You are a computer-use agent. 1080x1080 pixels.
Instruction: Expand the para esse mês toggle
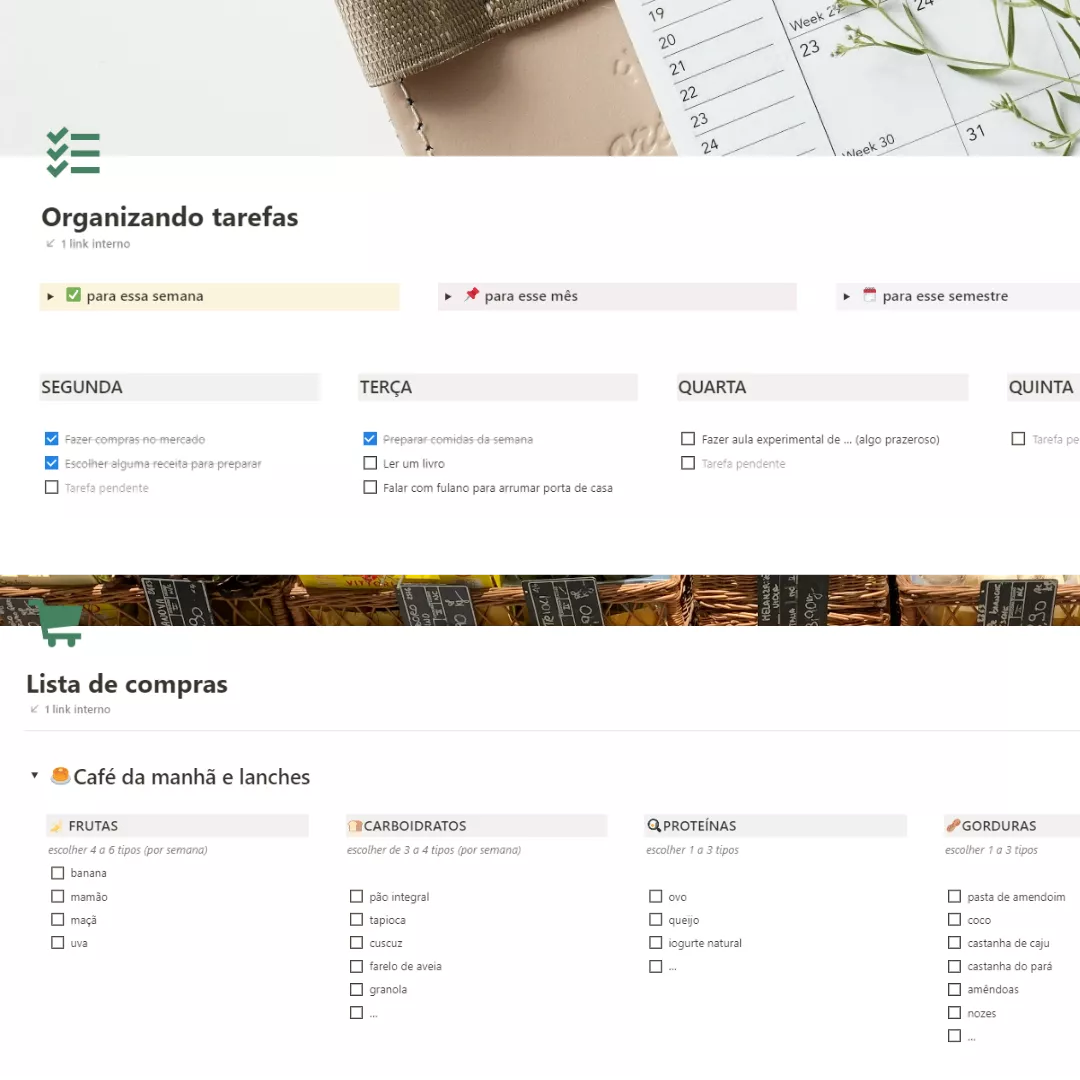click(x=448, y=297)
